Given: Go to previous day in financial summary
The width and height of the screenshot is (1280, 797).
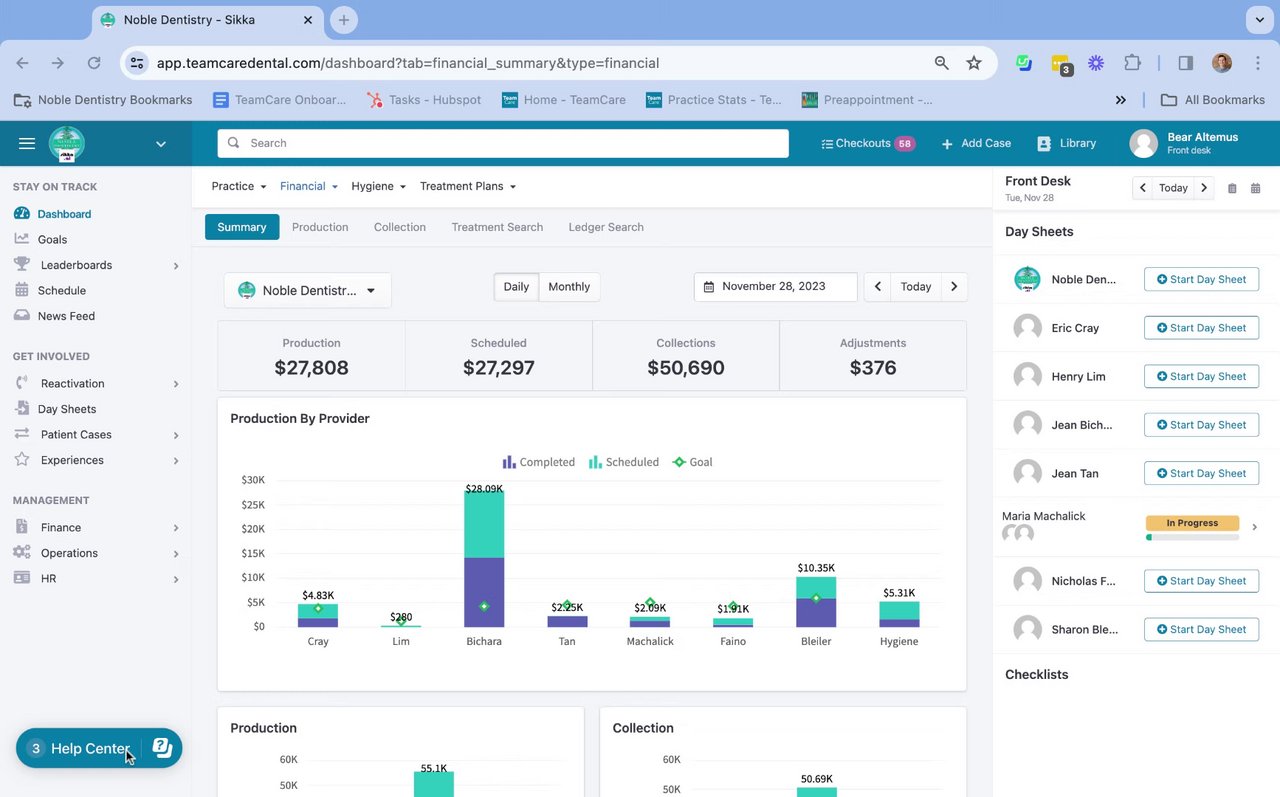Looking at the screenshot, I should (877, 286).
